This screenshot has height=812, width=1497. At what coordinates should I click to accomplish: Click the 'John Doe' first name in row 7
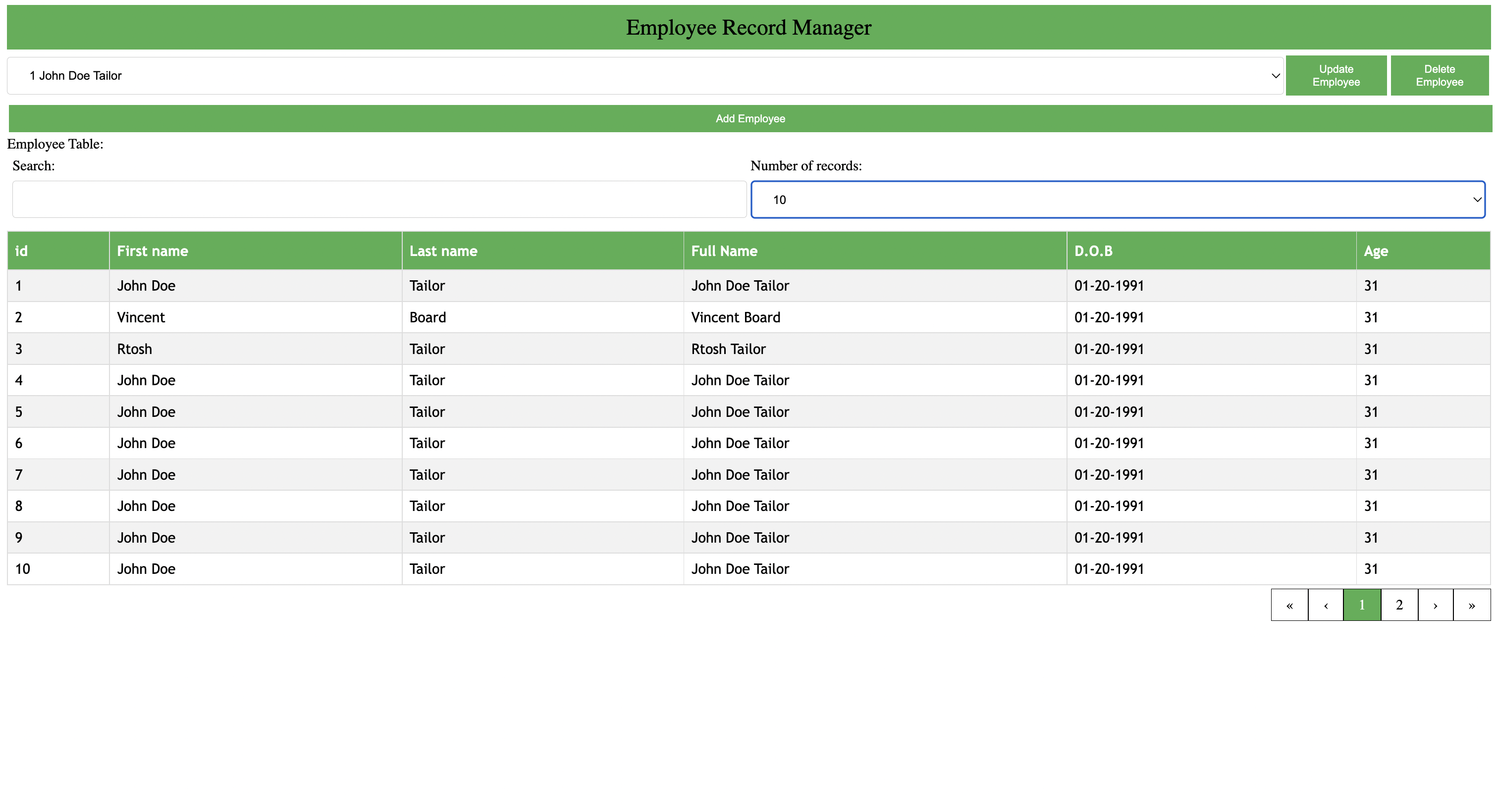(x=256, y=474)
